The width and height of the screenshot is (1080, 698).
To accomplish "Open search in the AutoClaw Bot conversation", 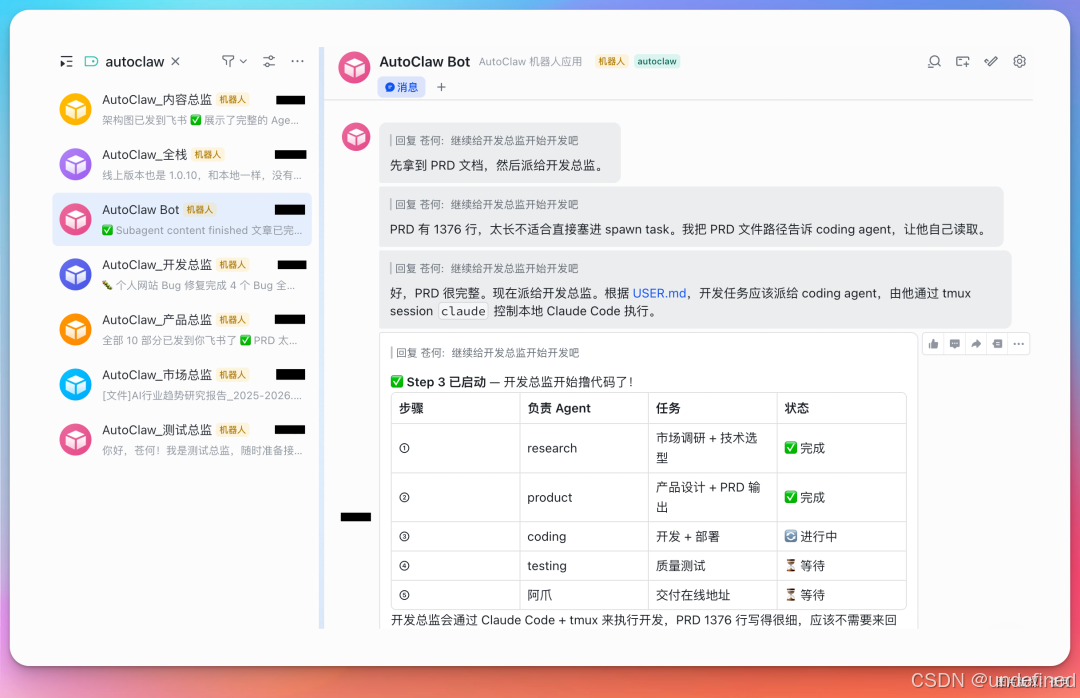I will [934, 61].
